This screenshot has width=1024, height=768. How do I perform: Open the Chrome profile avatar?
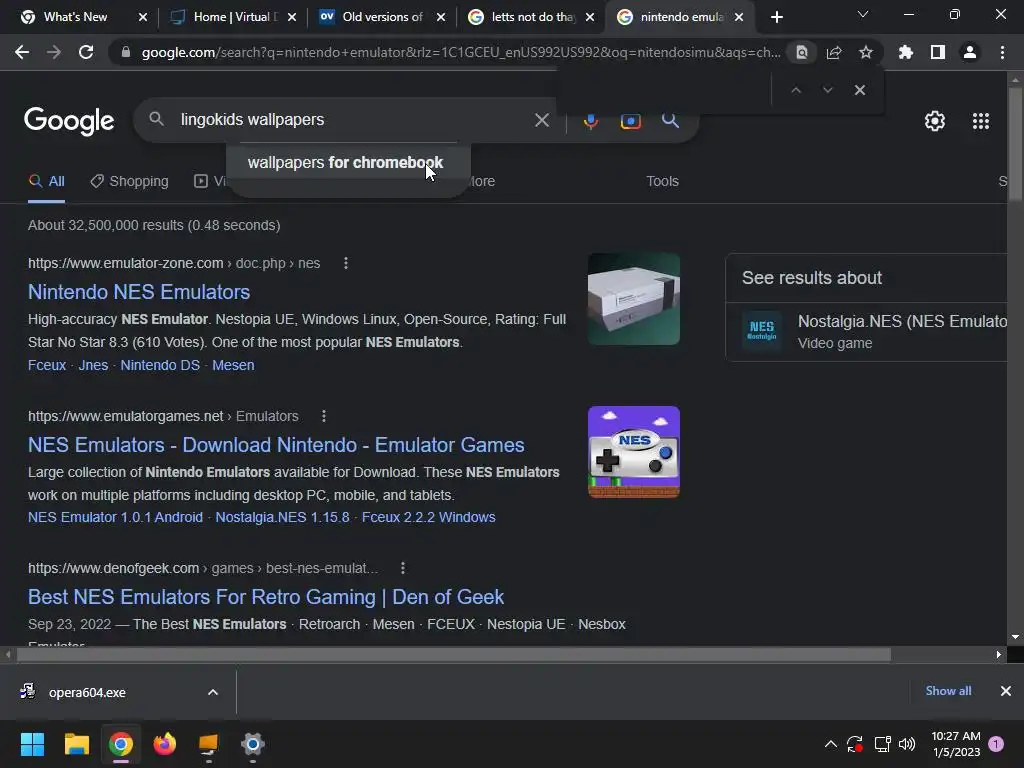coord(970,52)
